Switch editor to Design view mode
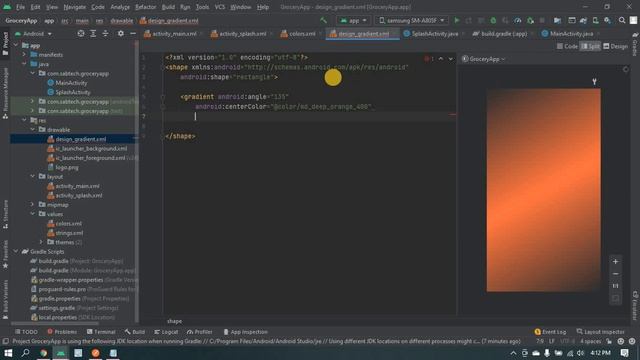This screenshot has height=360, width=640. tap(616, 46)
